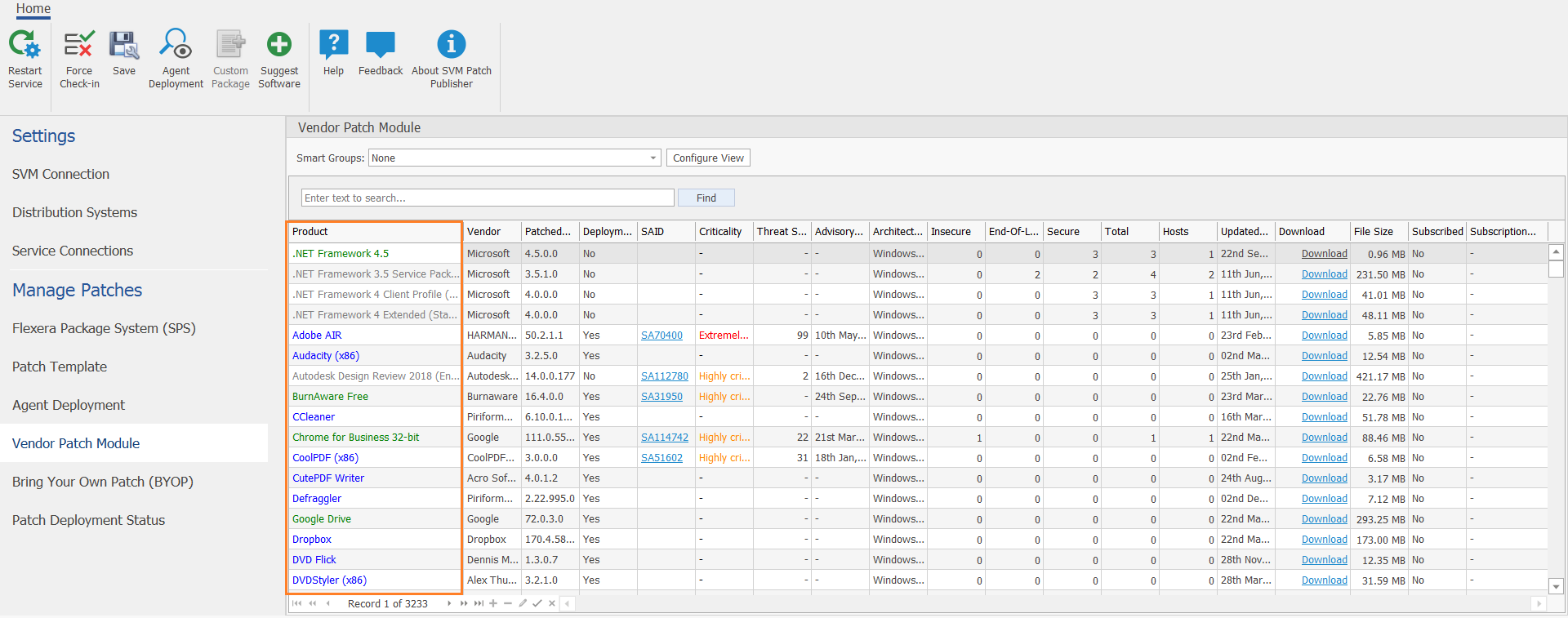Viewport: 1568px width, 618px height.
Task: Go to next page in navigator
Action: [464, 603]
